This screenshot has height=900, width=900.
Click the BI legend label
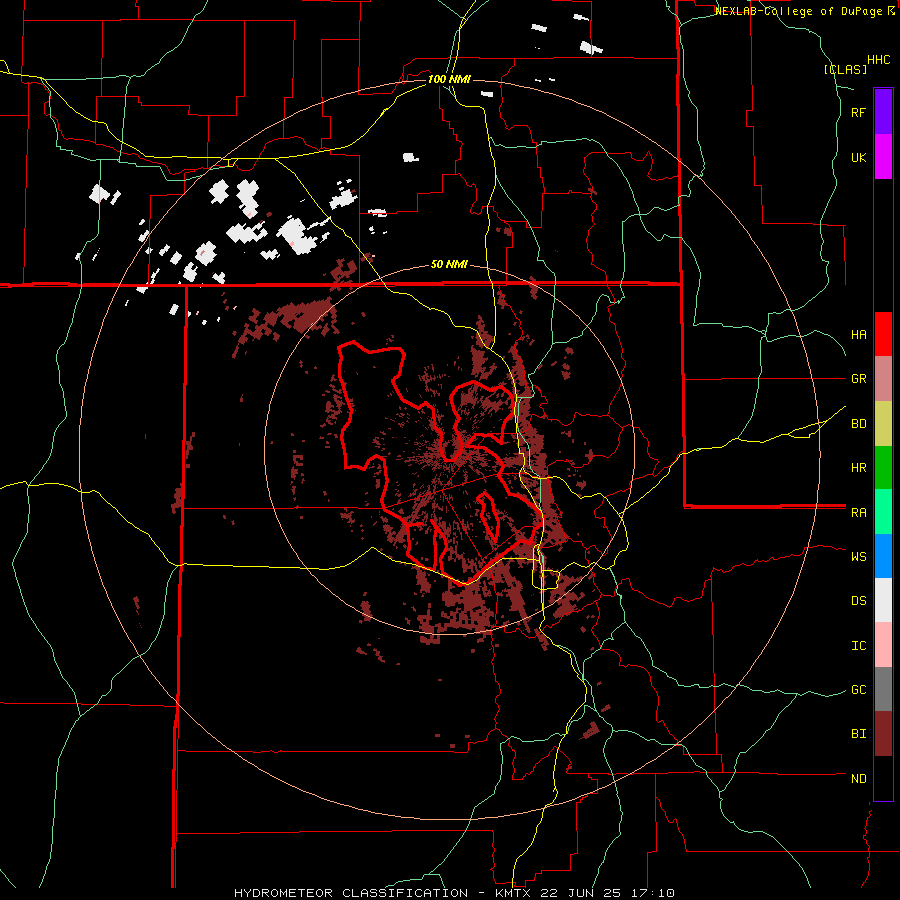click(x=858, y=734)
